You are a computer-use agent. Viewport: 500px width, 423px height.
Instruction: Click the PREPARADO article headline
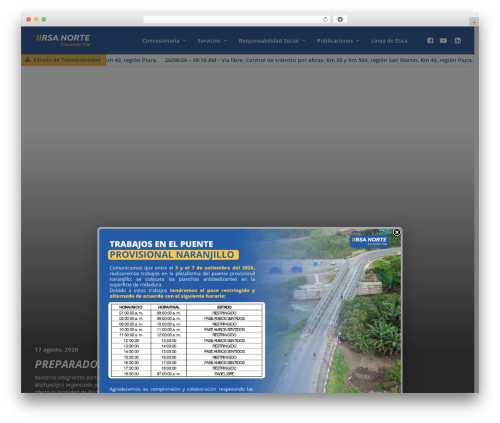67,364
